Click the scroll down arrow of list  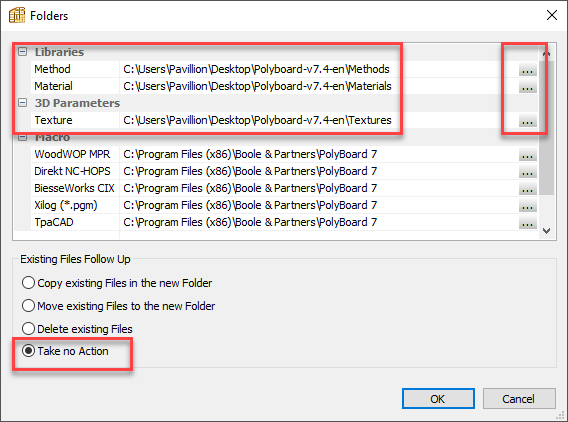tap(547, 231)
